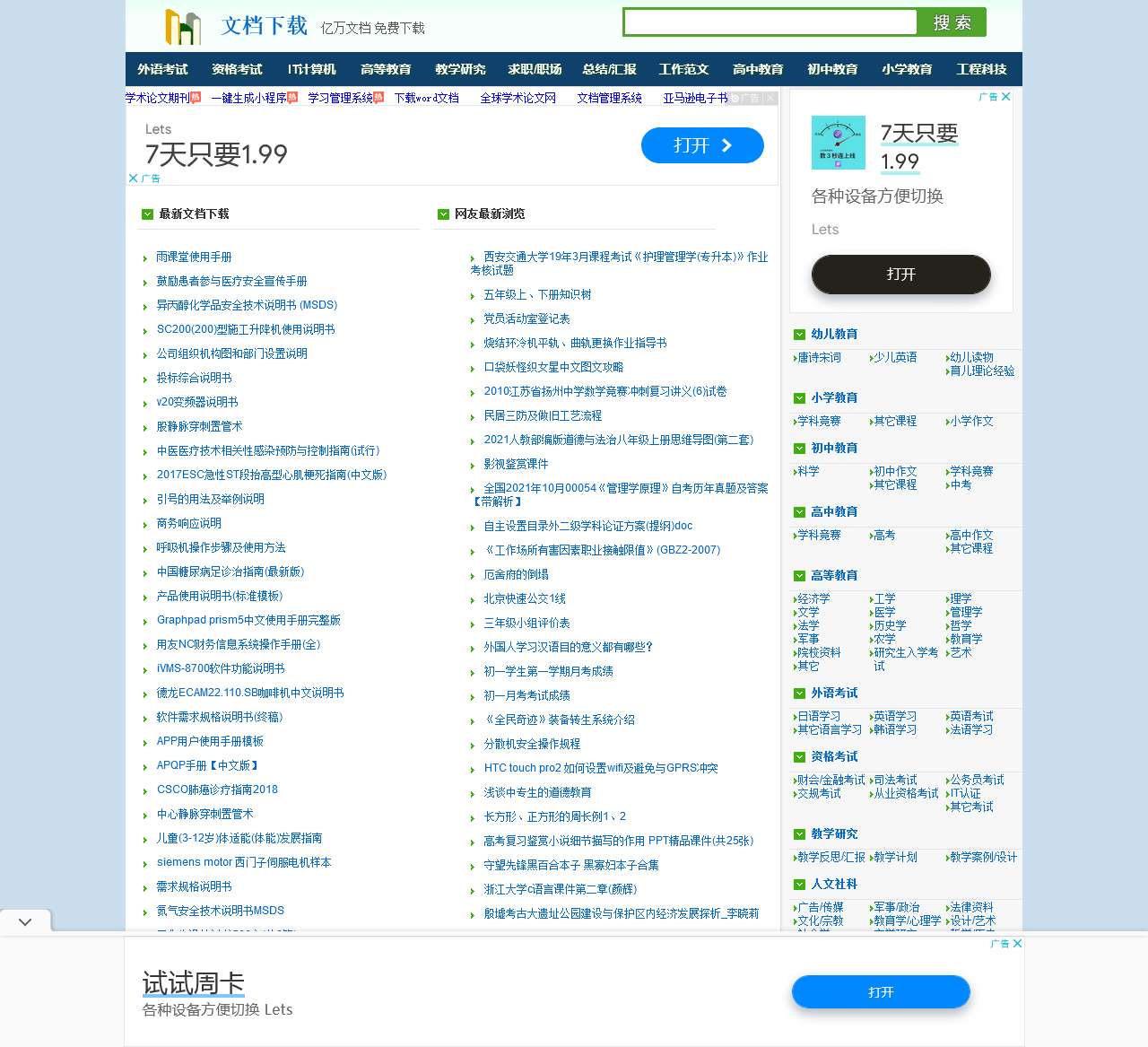1148x1047 pixels.
Task: Close the Lets banner ad below navigation
Action: (x=134, y=179)
